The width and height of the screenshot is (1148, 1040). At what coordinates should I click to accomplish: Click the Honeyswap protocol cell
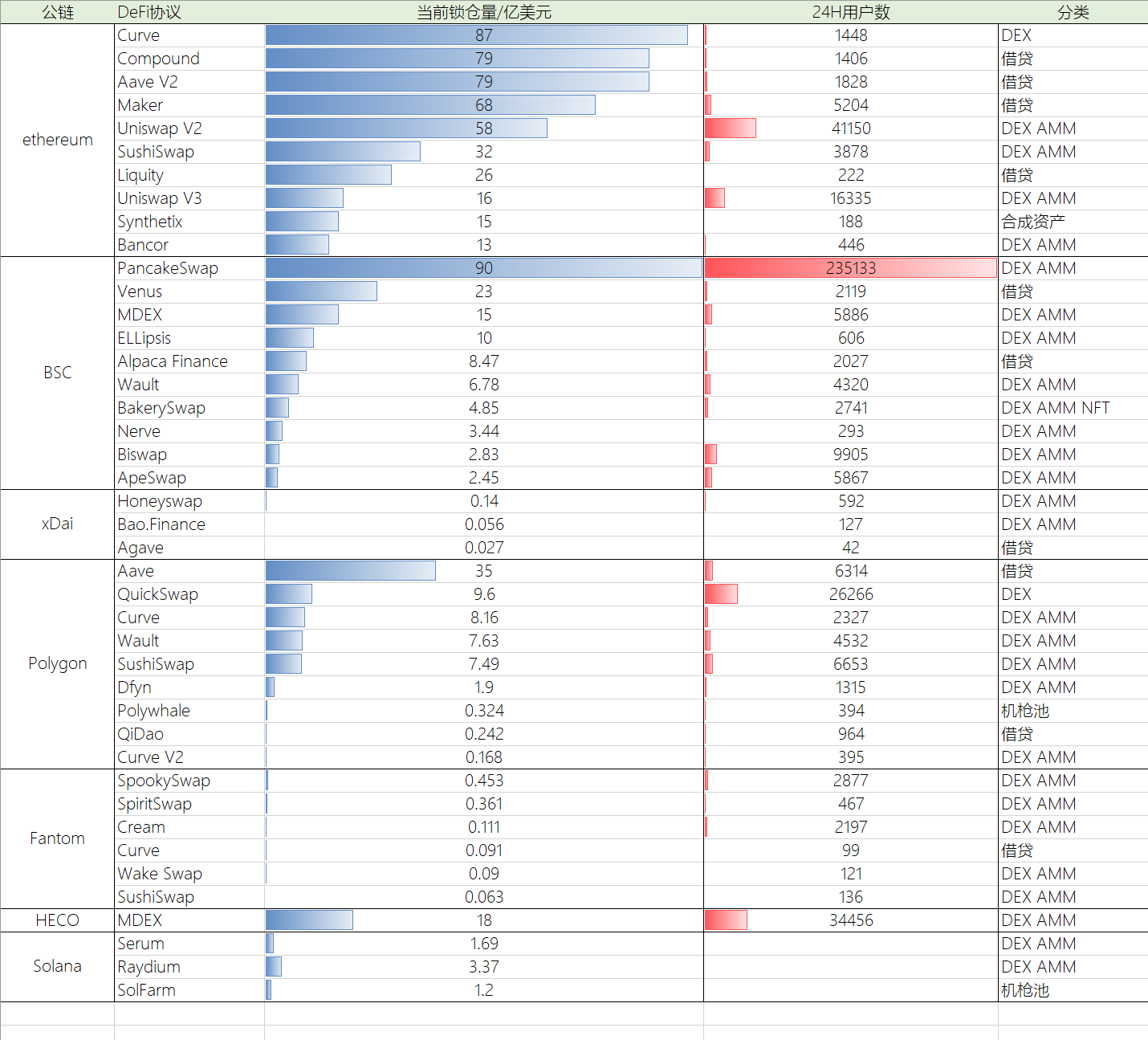(x=189, y=501)
